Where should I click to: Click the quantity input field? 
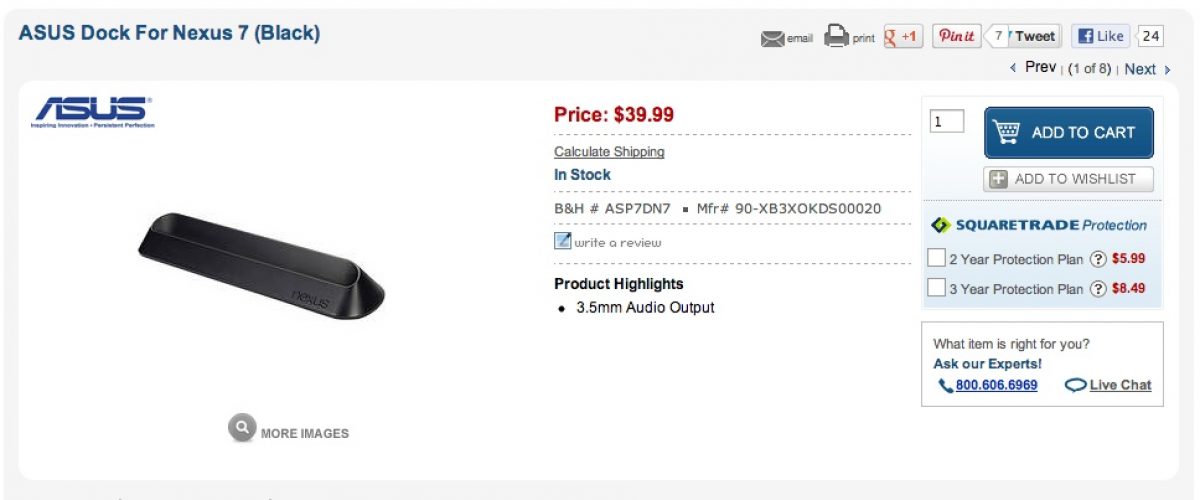click(947, 122)
